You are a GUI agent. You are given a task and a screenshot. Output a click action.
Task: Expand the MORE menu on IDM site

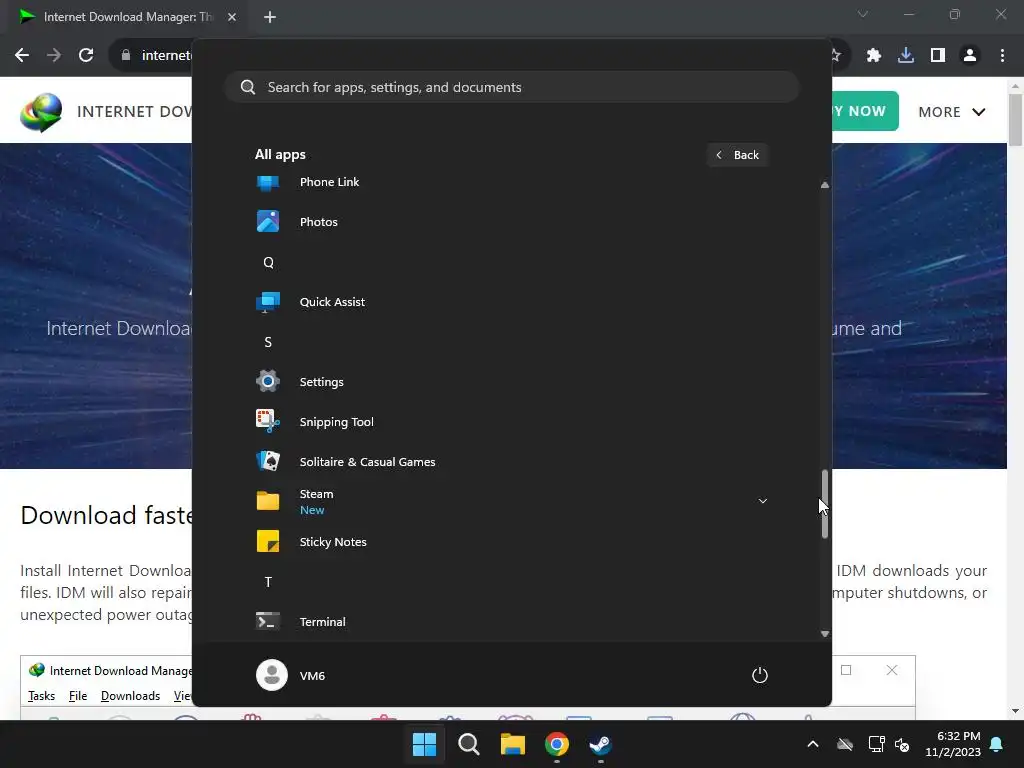point(952,112)
